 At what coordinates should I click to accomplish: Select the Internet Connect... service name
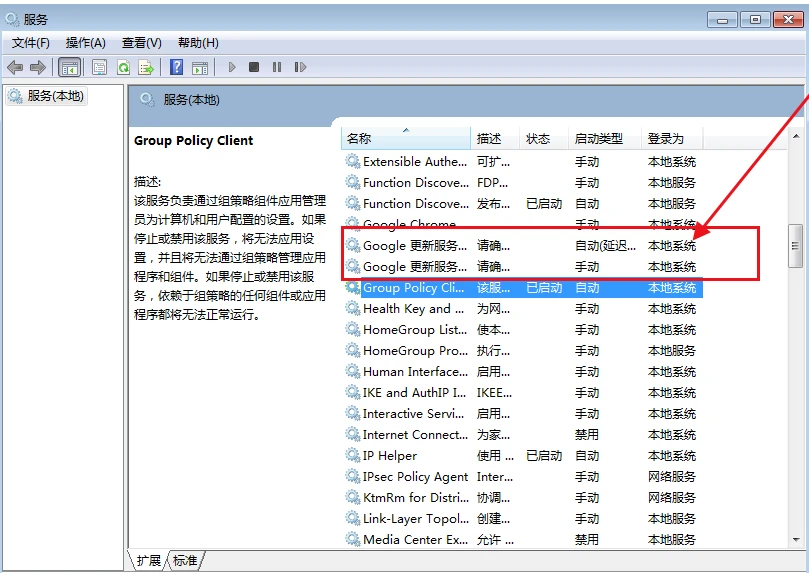(x=415, y=434)
